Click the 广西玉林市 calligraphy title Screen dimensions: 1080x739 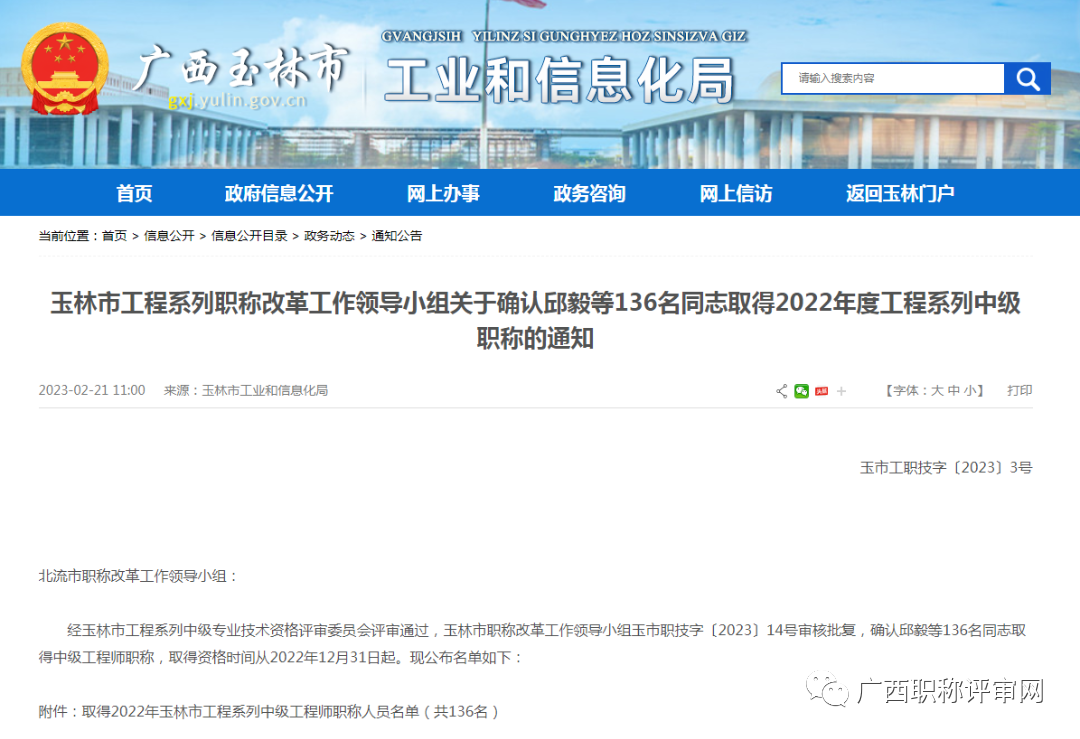(x=241, y=68)
